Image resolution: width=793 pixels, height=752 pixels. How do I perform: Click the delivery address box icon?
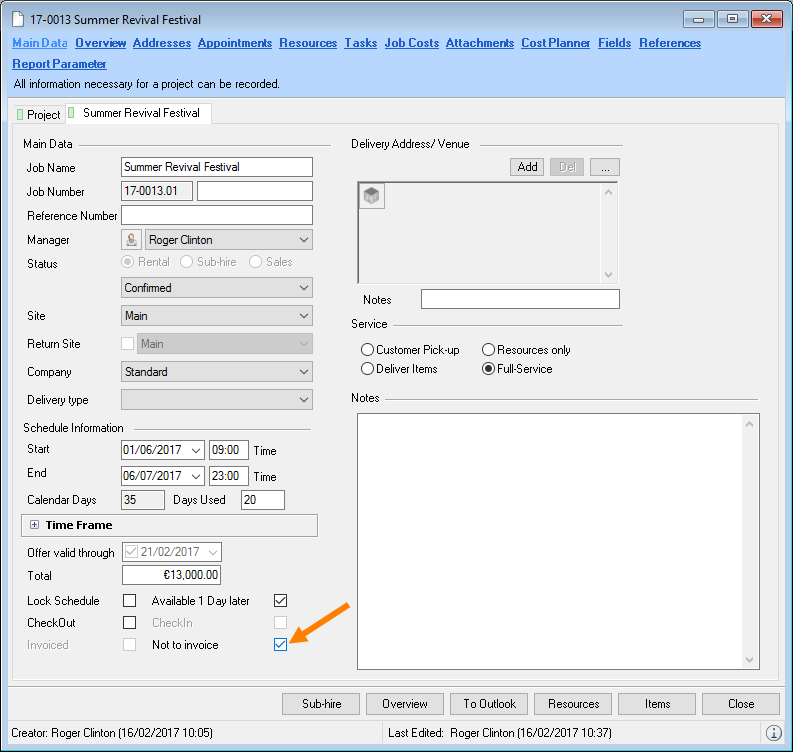[372, 197]
